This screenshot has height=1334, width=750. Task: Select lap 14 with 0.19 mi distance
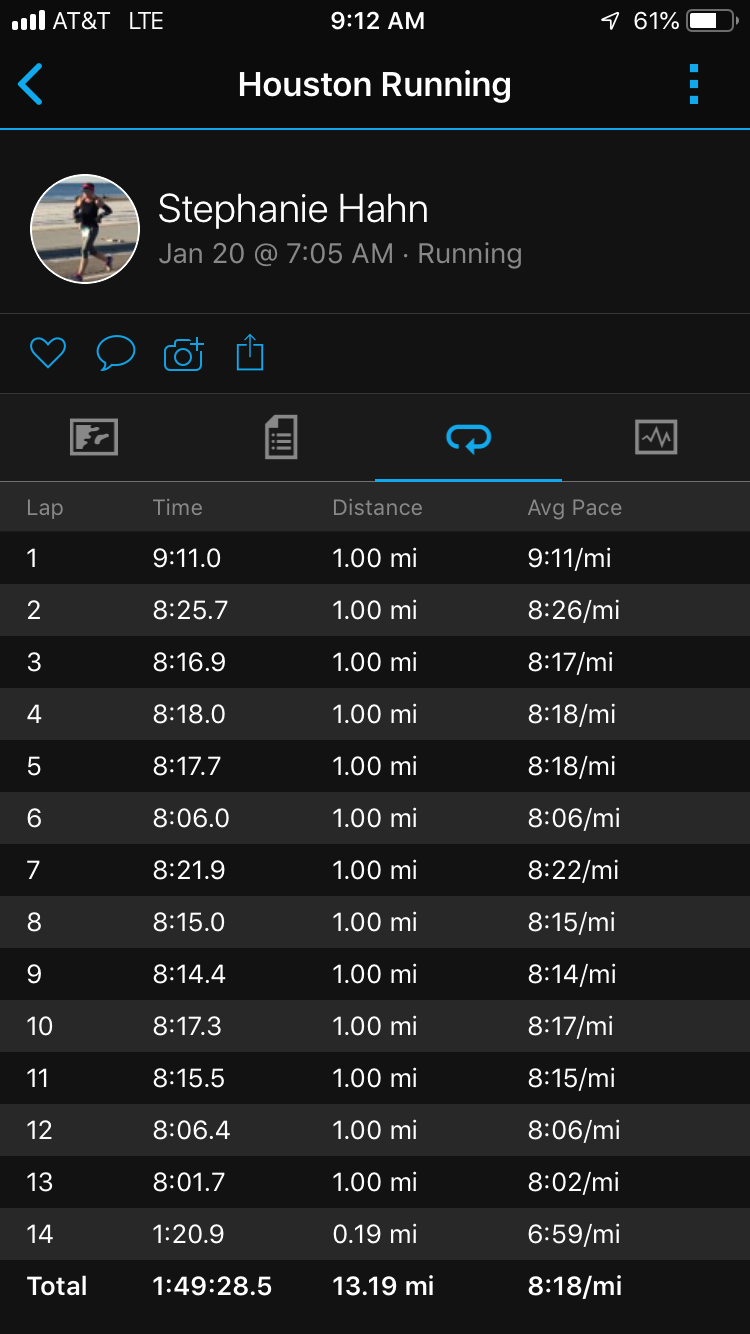pyautogui.click(x=375, y=1234)
